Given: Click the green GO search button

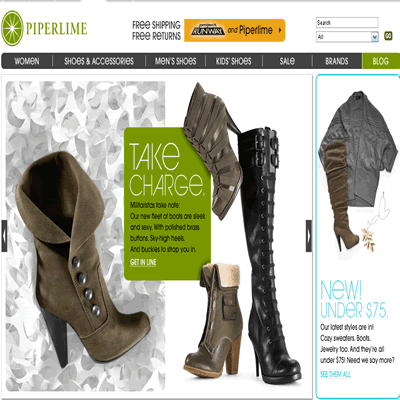Looking at the screenshot, I should pos(388,36).
